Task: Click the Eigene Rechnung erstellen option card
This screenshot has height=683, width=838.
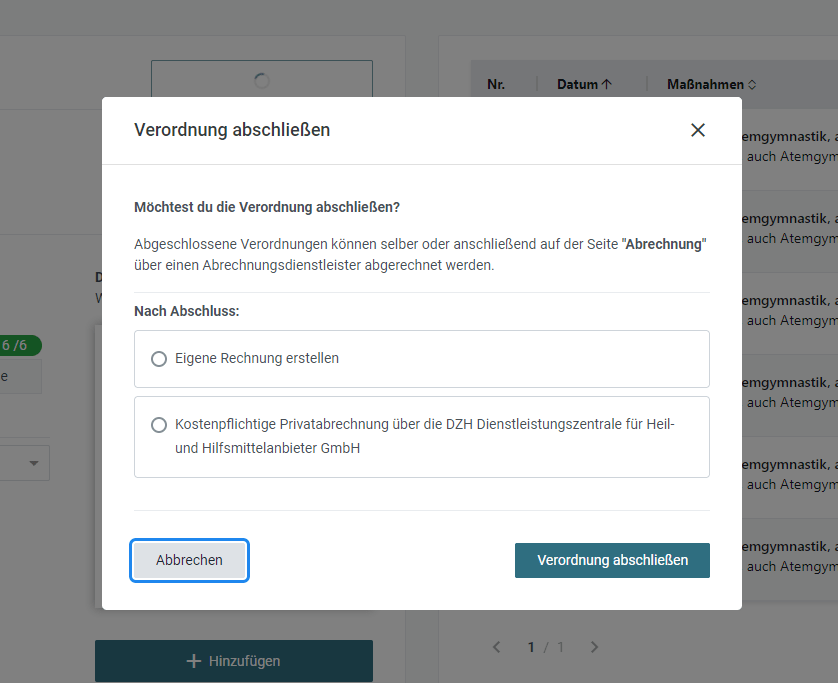Action: click(422, 359)
